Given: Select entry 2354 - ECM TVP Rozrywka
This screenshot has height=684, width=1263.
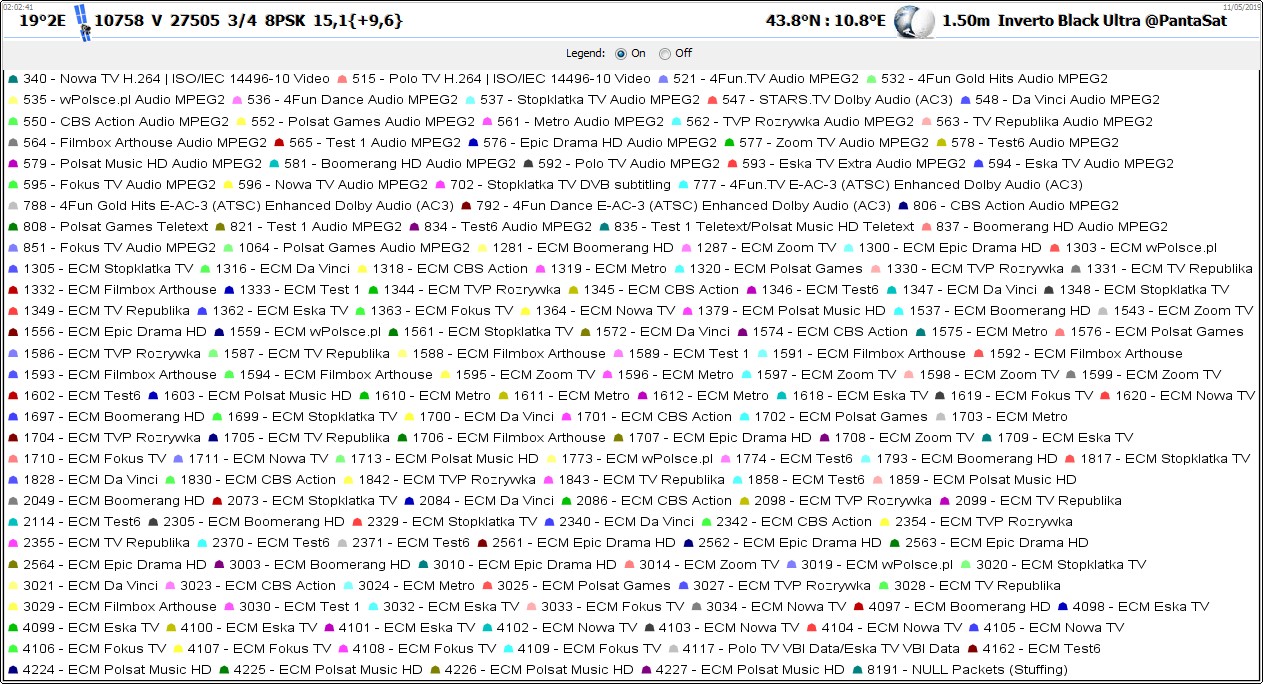Looking at the screenshot, I should (x=983, y=522).
